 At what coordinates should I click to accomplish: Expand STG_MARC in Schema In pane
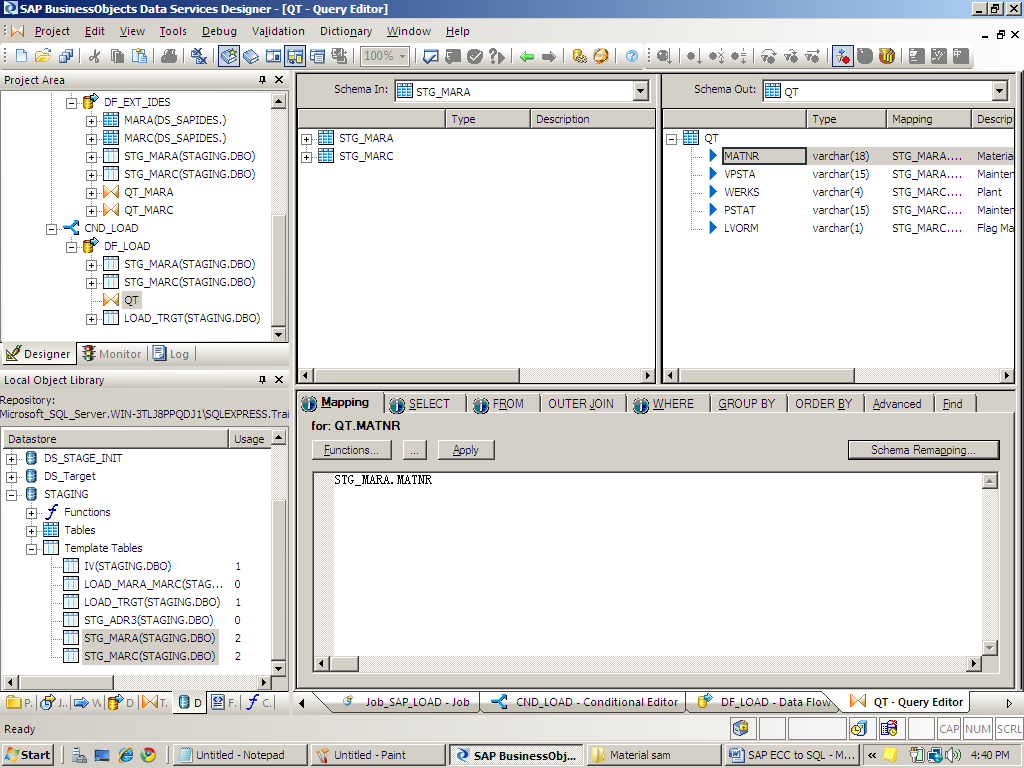pos(306,157)
